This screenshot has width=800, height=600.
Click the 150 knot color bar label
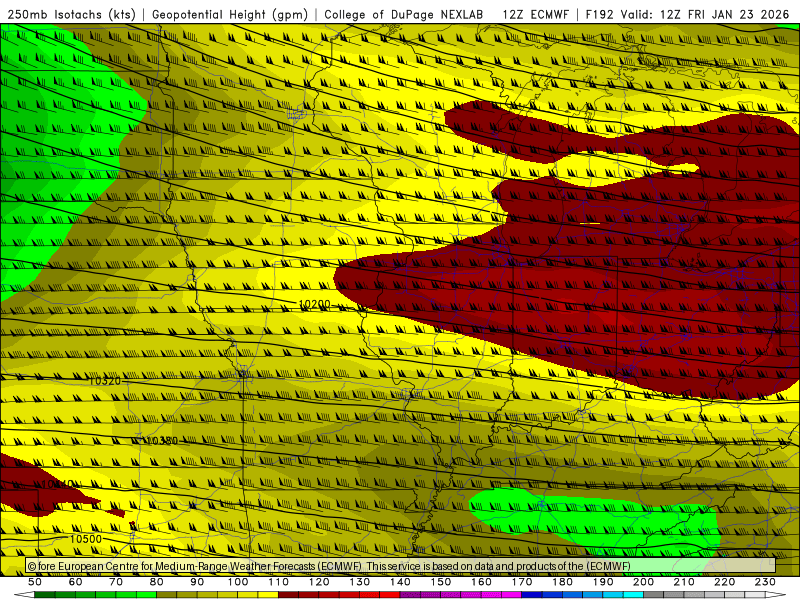point(441,582)
